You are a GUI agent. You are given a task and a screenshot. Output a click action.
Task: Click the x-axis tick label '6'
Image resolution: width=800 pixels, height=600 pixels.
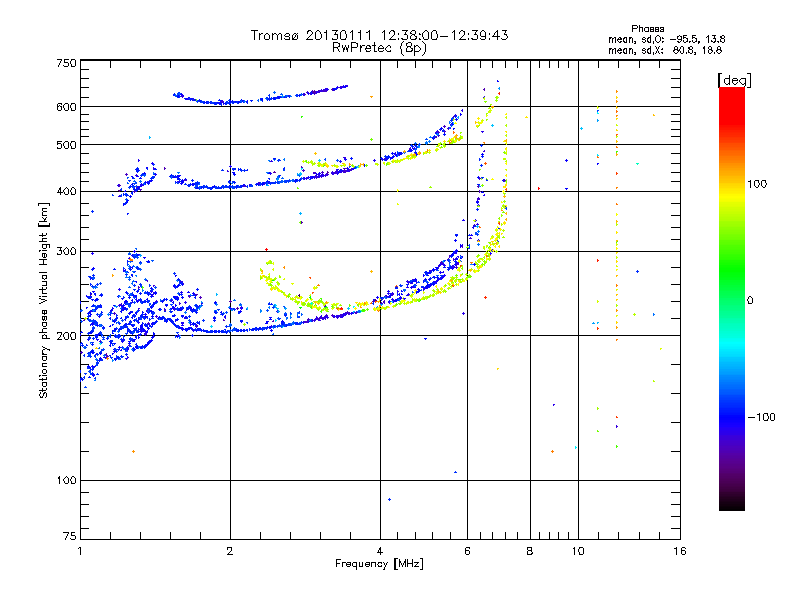coord(467,551)
